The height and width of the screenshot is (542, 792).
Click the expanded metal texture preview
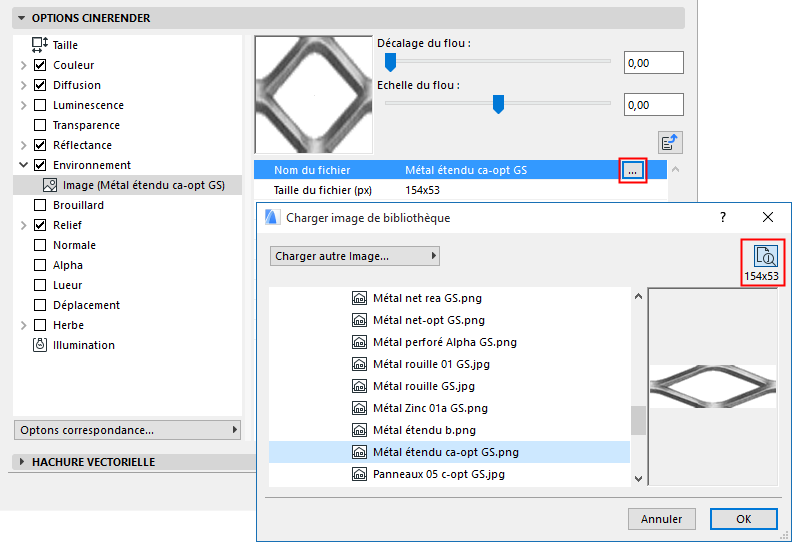click(314, 94)
